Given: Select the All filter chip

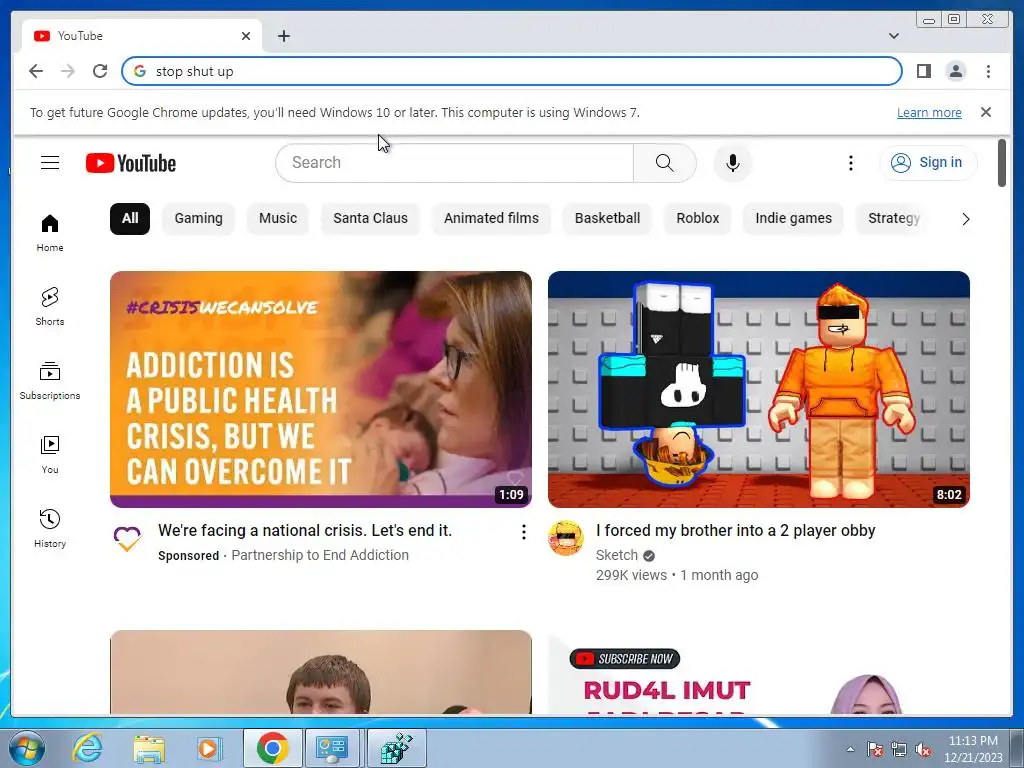Looking at the screenshot, I should click(x=130, y=218).
